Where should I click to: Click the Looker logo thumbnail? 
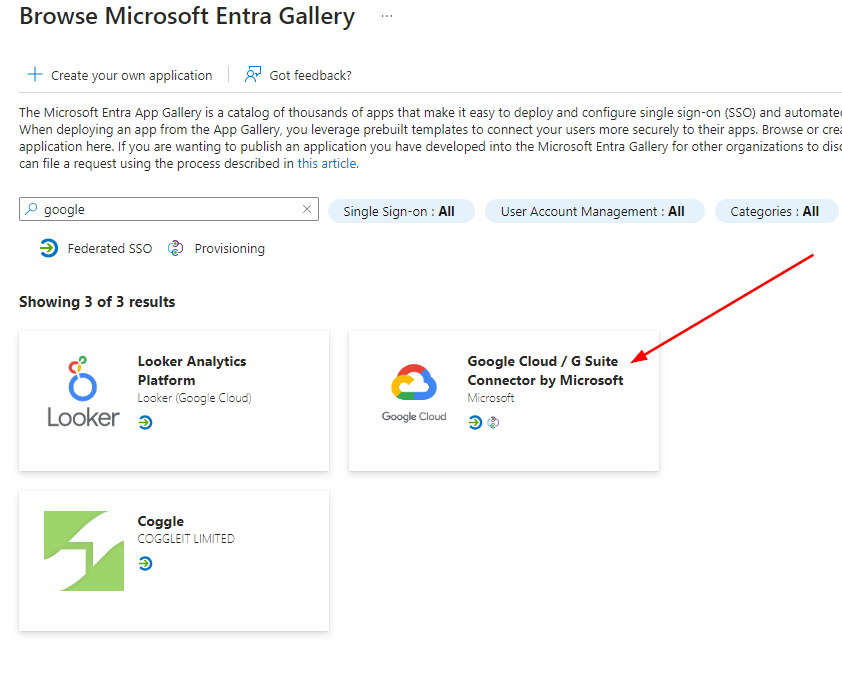(83, 392)
